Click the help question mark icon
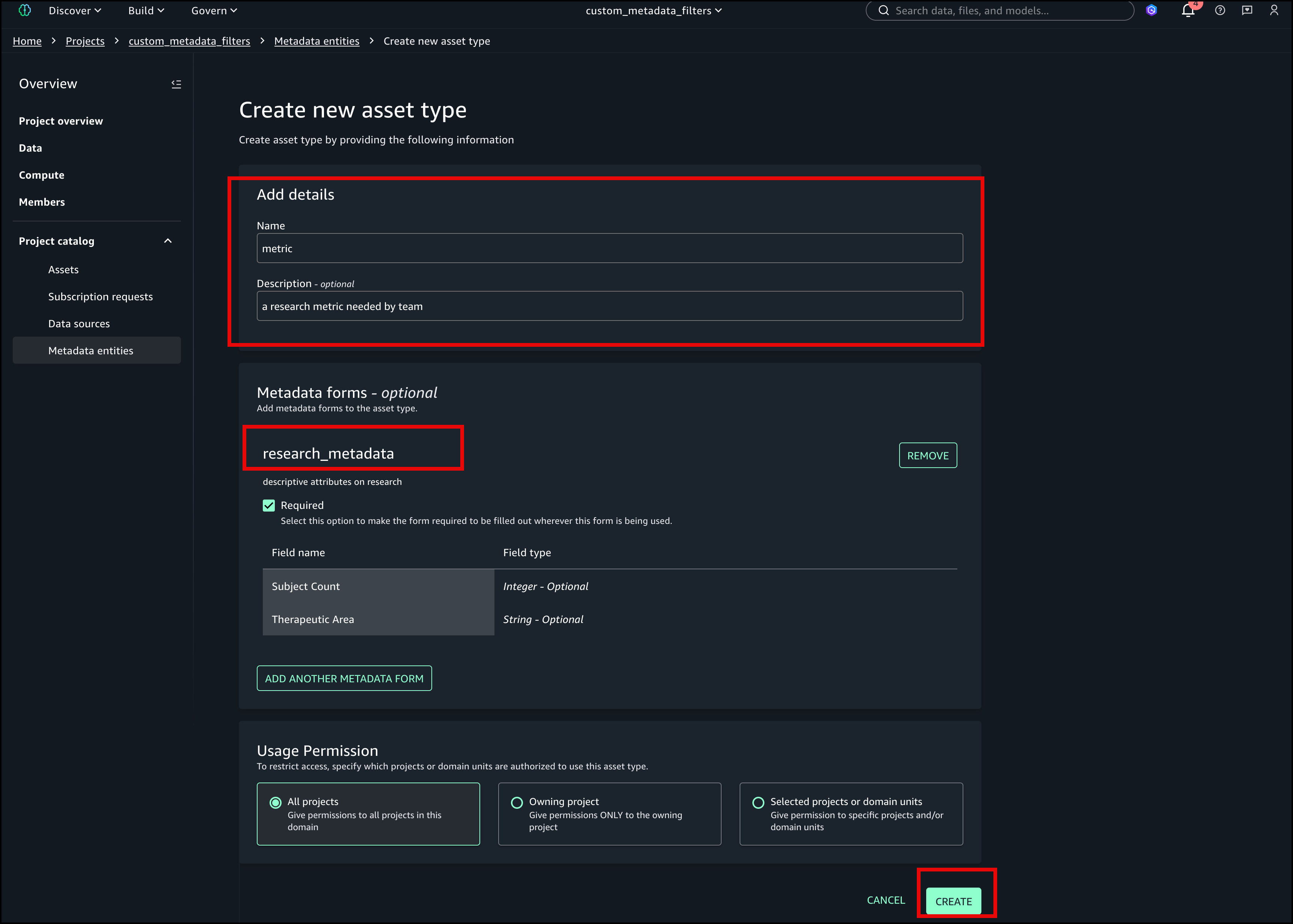 click(1219, 10)
